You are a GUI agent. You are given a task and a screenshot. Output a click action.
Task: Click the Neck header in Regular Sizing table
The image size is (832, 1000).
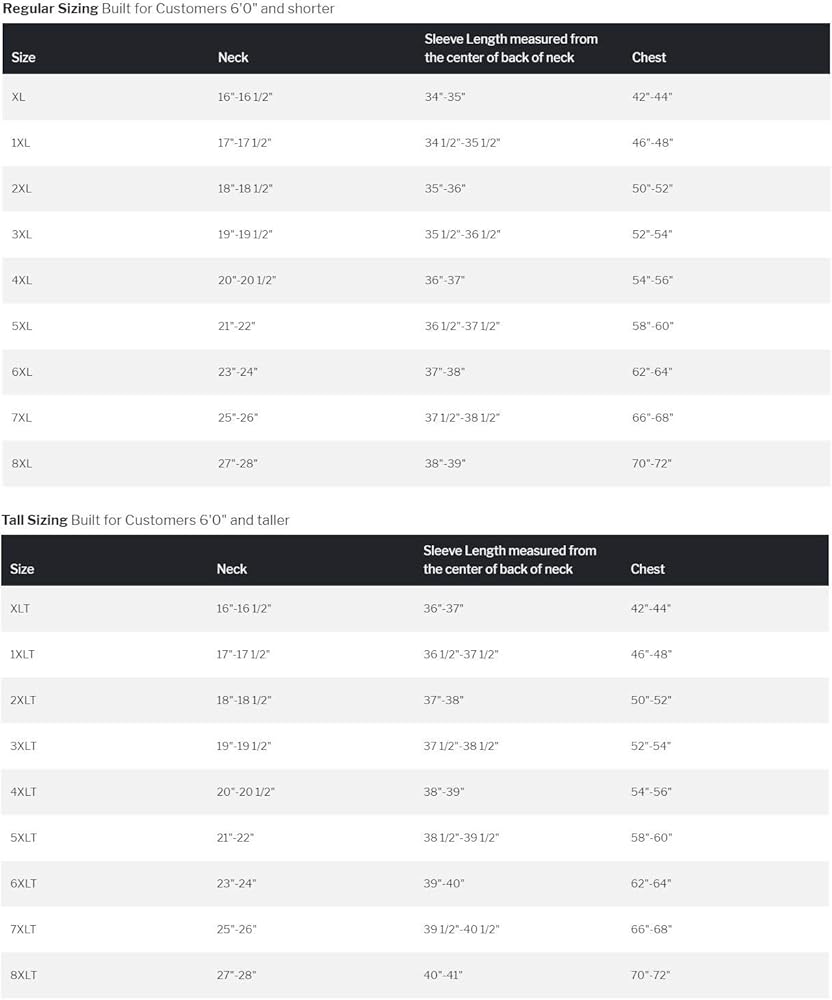coord(233,58)
